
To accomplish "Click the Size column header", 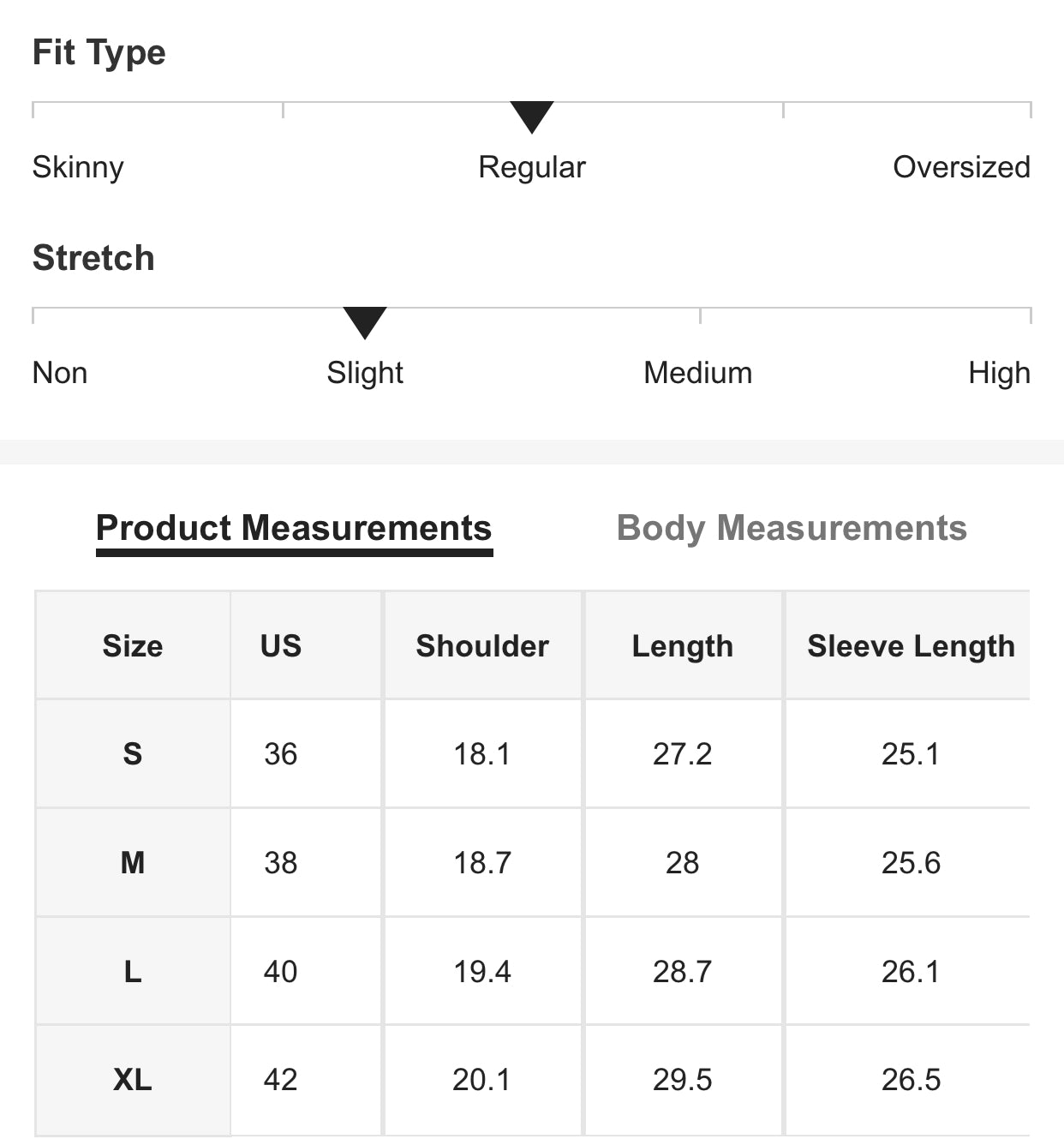I will (x=133, y=645).
